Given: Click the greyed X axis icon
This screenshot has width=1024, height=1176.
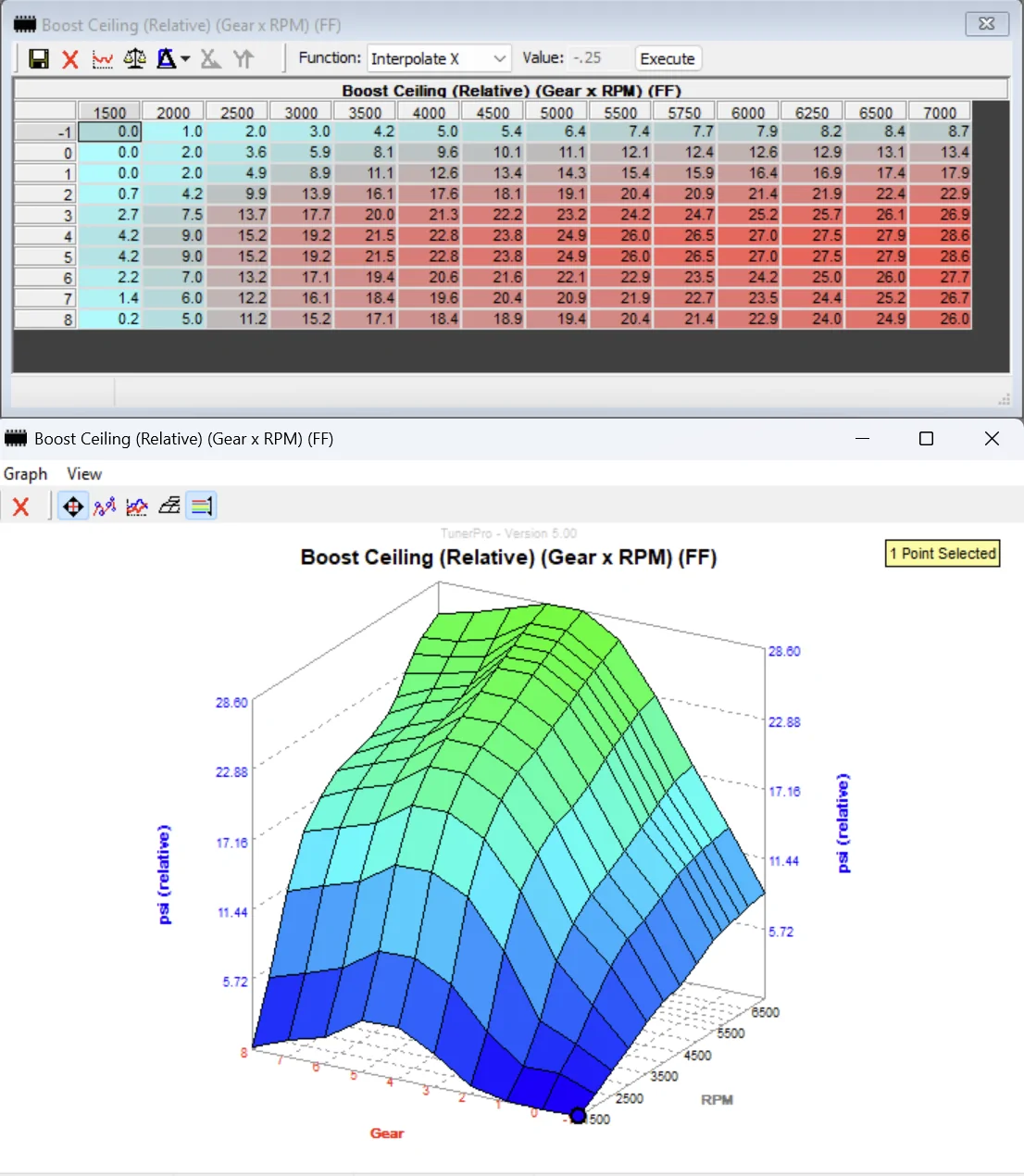Looking at the screenshot, I should [211, 59].
